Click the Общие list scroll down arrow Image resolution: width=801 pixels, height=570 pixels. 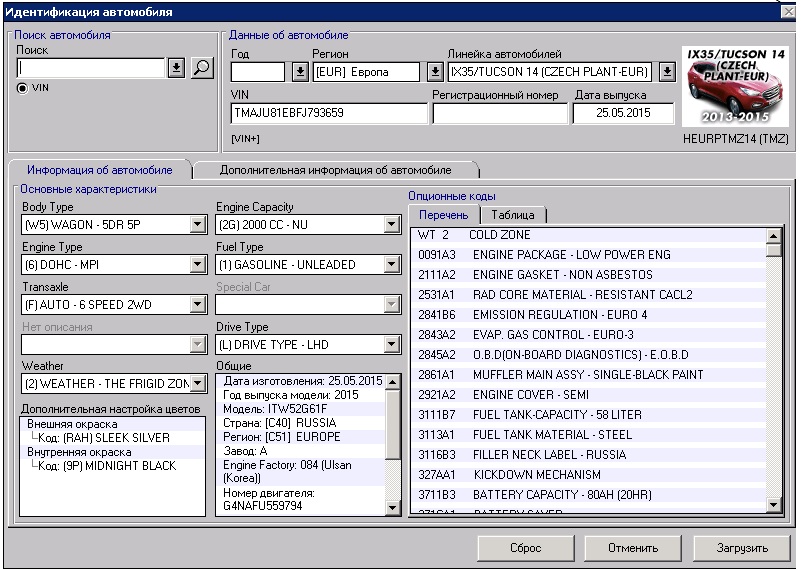392,507
